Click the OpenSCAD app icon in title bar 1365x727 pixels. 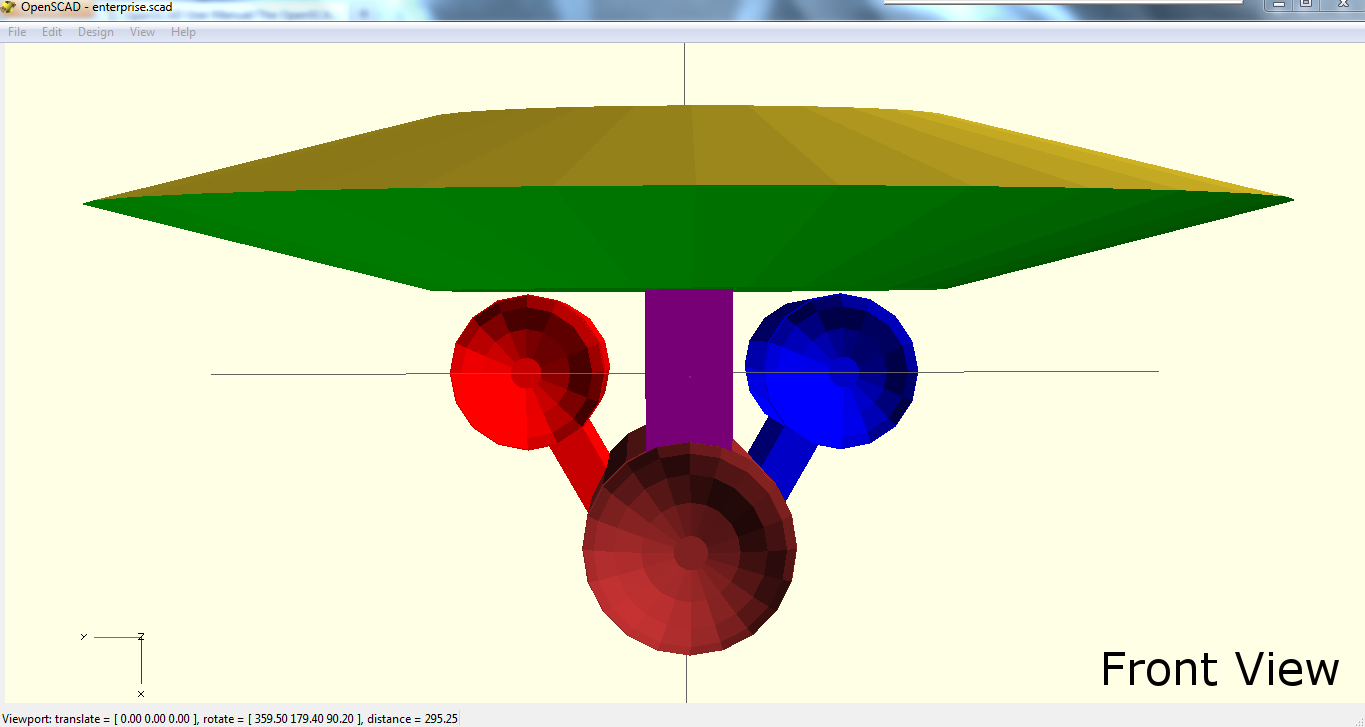point(8,7)
